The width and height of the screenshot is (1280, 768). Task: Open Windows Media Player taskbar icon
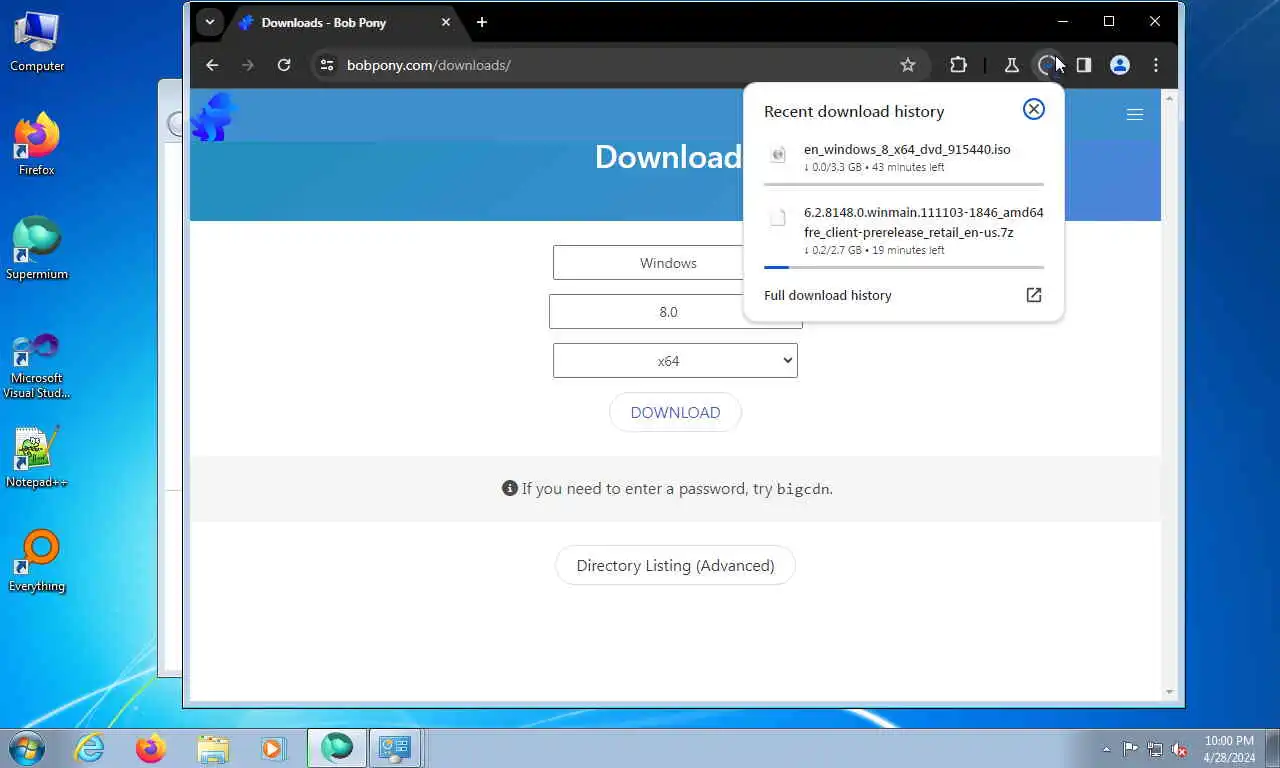click(272, 748)
